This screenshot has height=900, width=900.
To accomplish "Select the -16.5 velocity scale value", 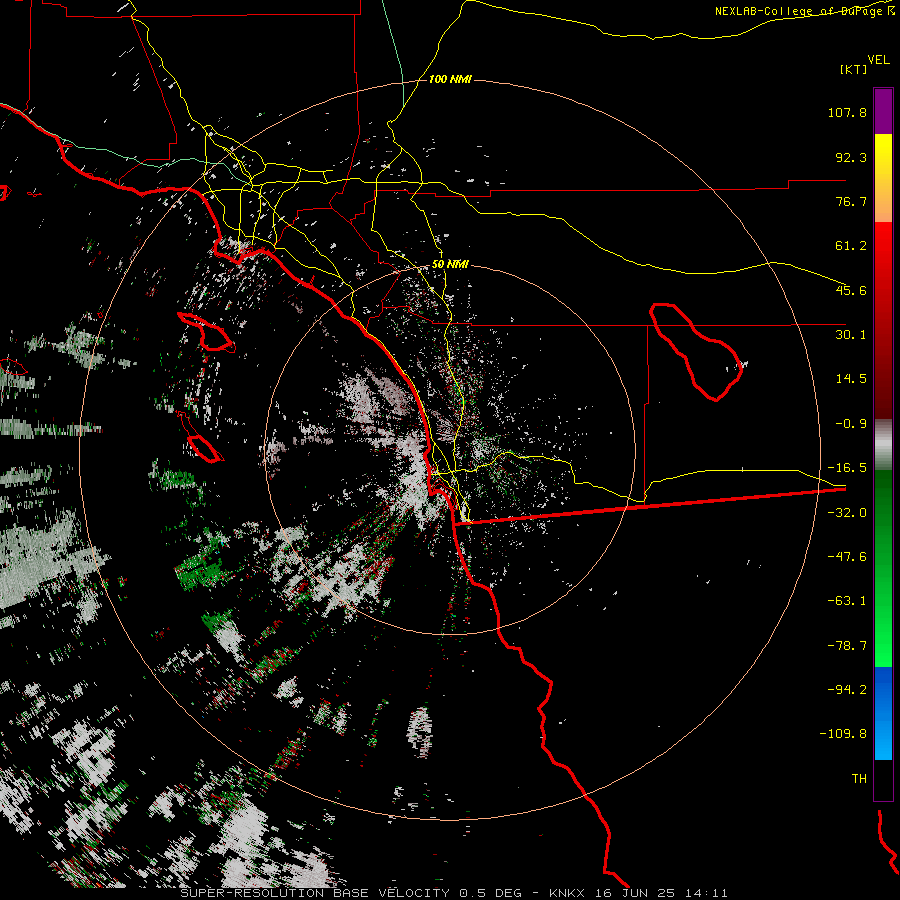I will pyautogui.click(x=847, y=468).
